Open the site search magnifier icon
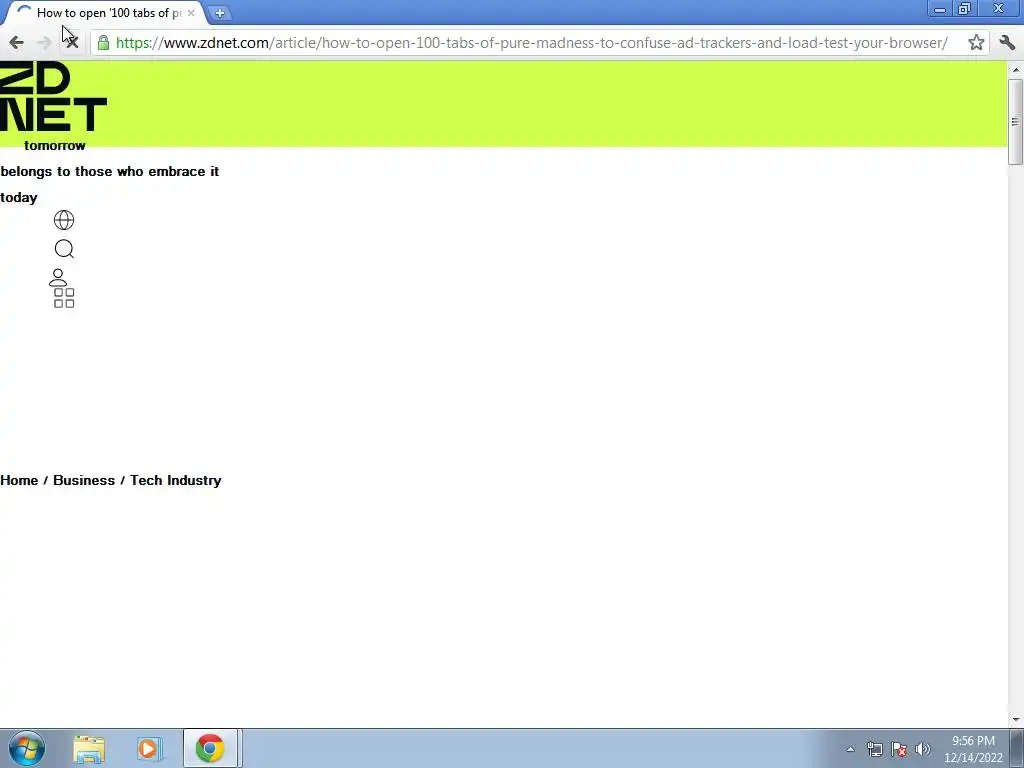Image resolution: width=1024 pixels, height=768 pixels. coord(64,249)
